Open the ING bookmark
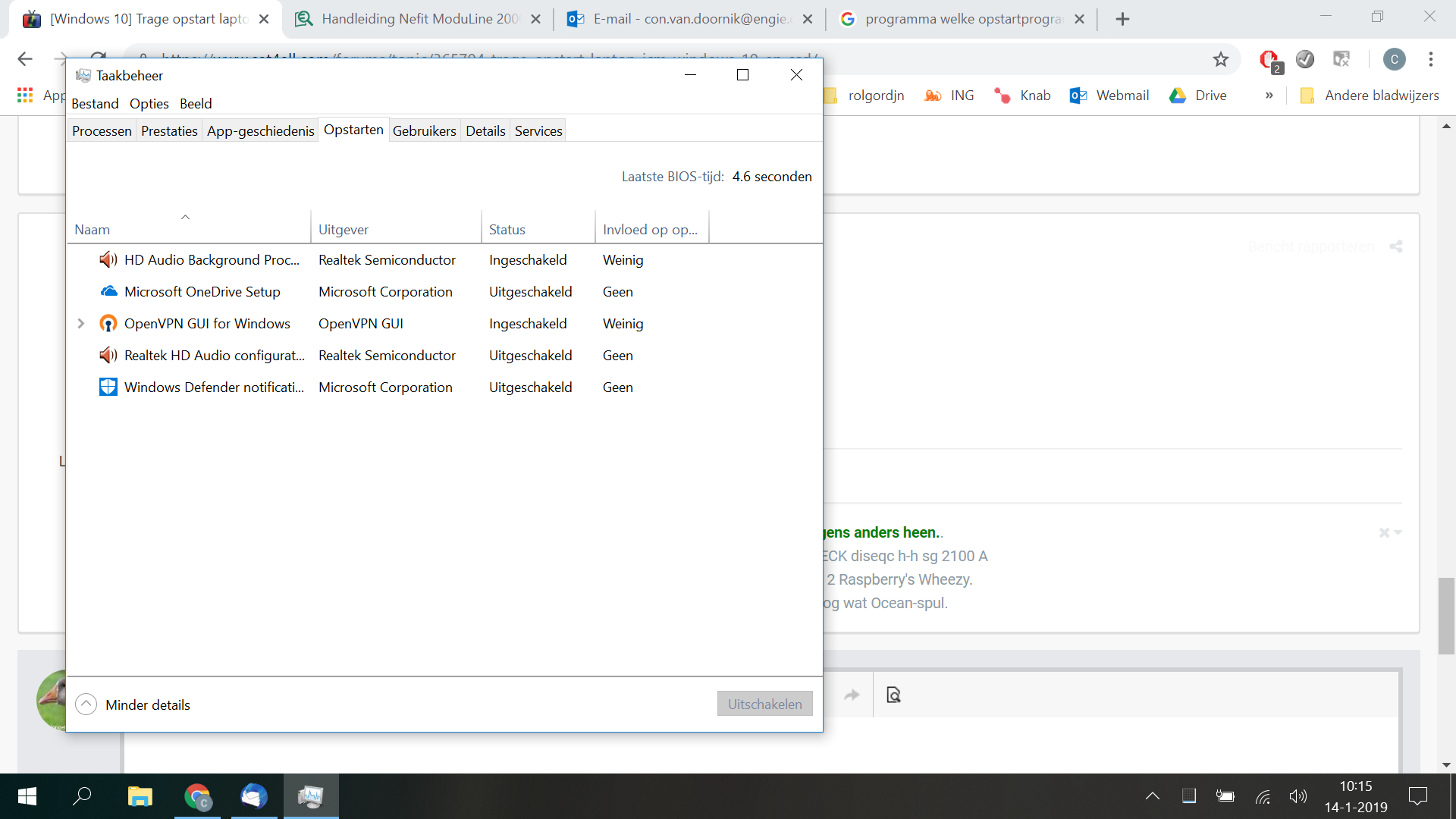 click(x=949, y=95)
